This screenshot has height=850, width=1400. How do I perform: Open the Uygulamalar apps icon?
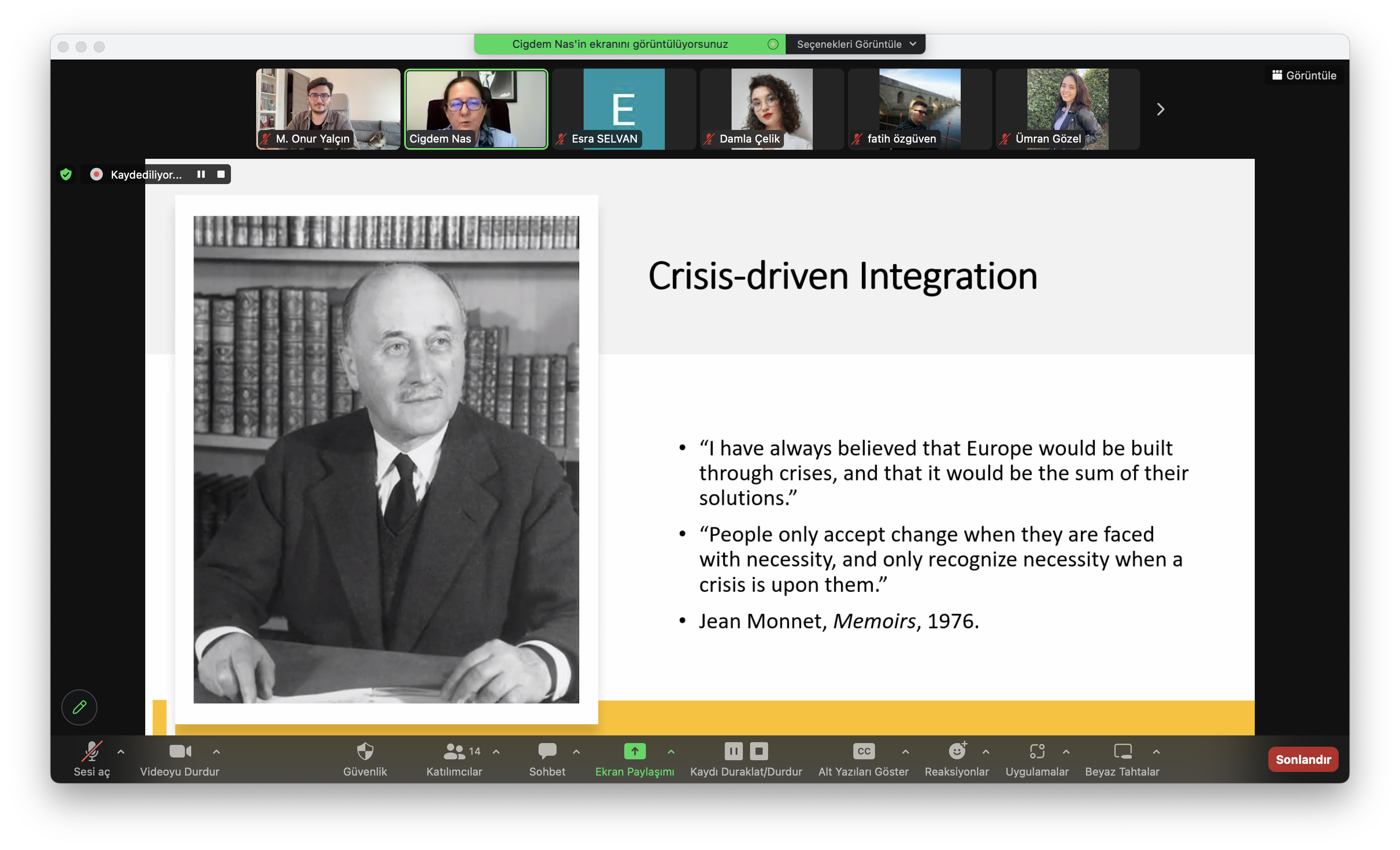[x=1037, y=751]
